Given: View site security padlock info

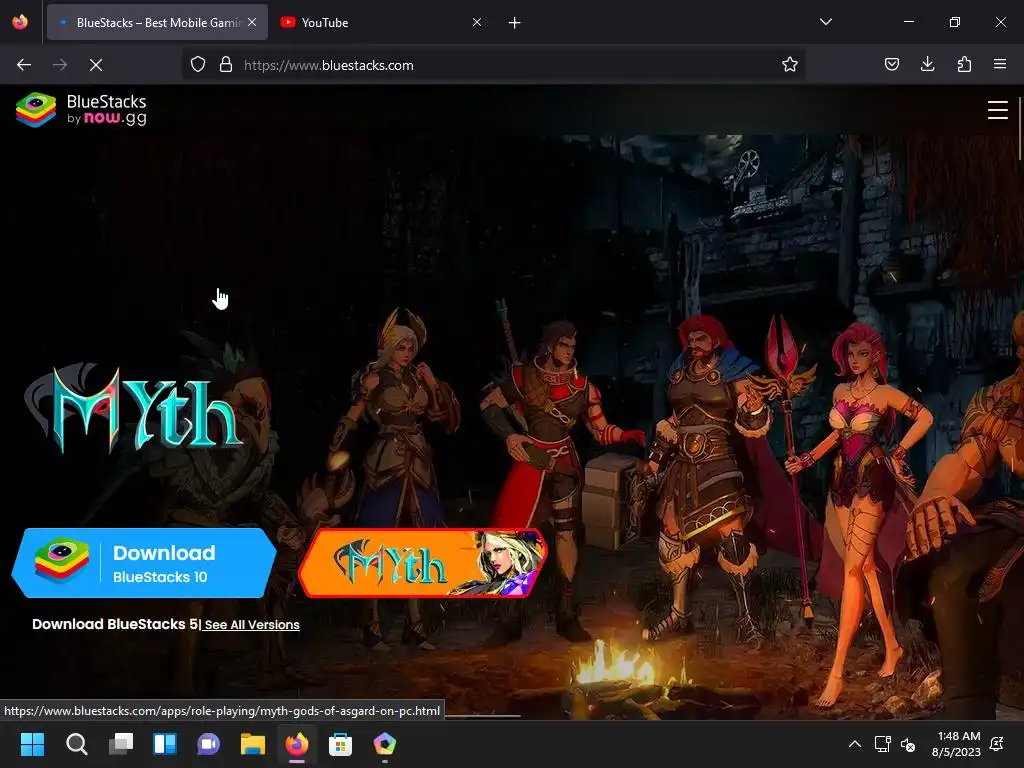Looking at the screenshot, I should pos(226,65).
